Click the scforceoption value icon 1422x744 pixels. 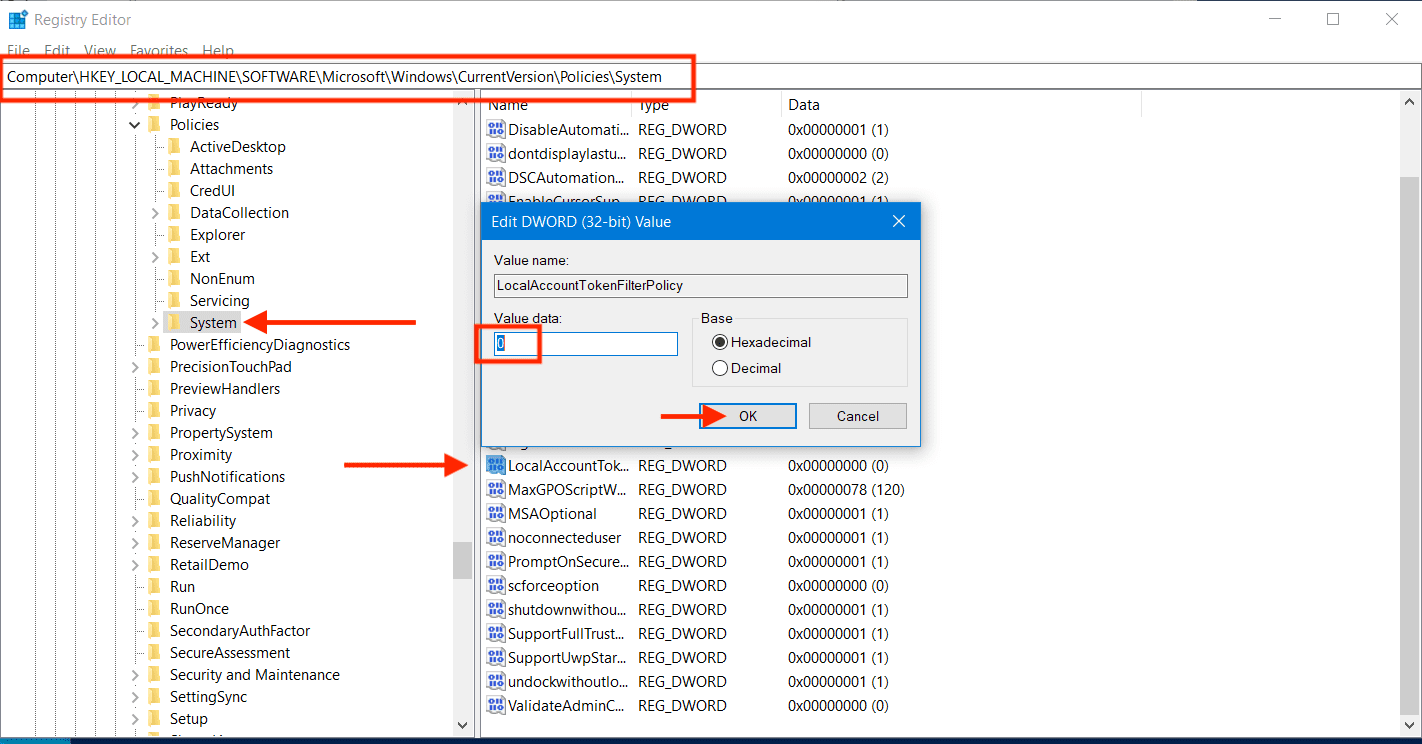pyautogui.click(x=496, y=585)
